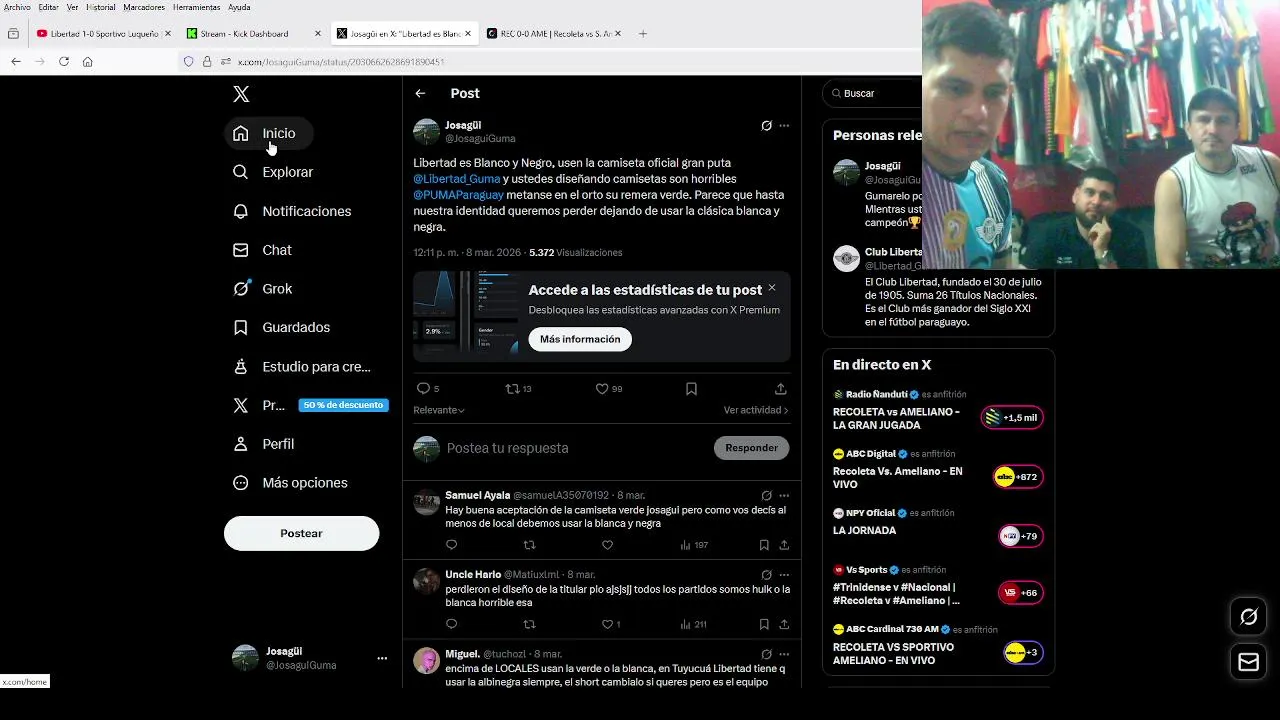Share the main post
The width and height of the screenshot is (1280, 720).
pos(780,389)
